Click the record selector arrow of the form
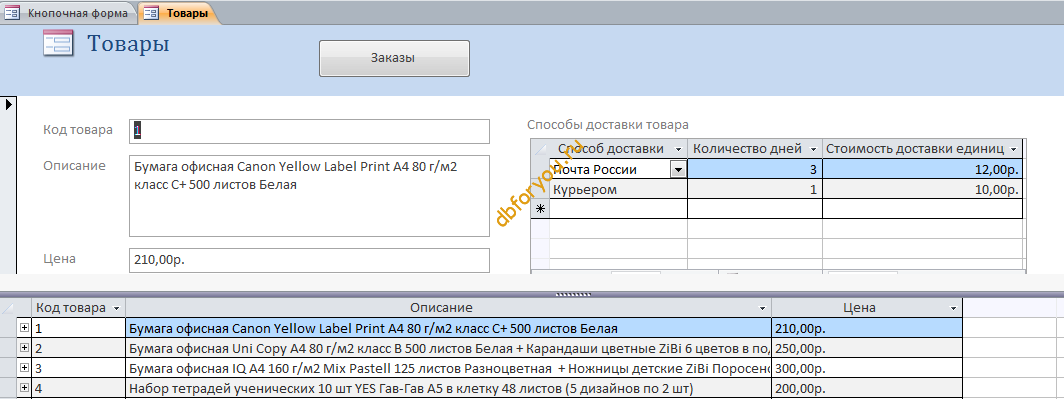 click(7, 104)
